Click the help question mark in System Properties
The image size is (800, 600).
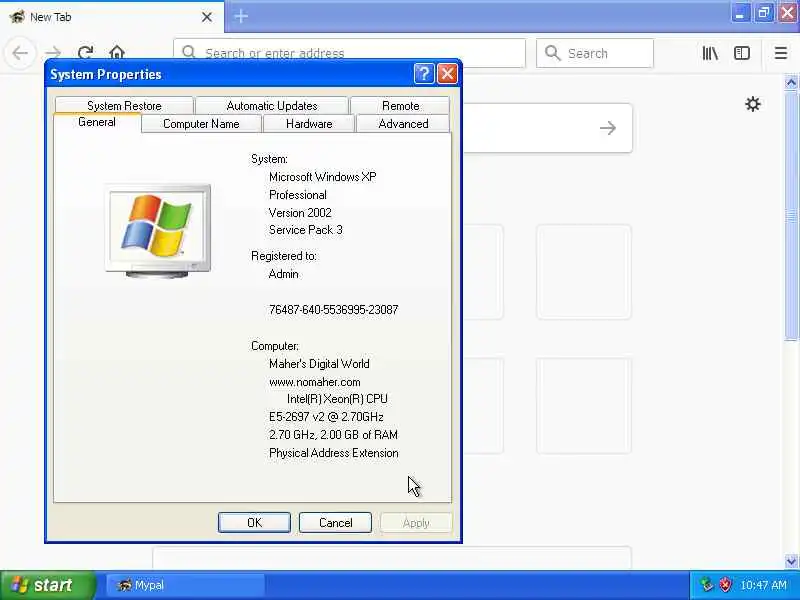[423, 74]
